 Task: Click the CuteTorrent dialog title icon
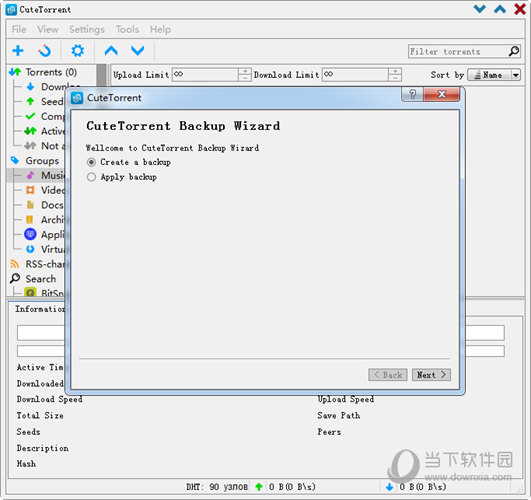[77, 98]
